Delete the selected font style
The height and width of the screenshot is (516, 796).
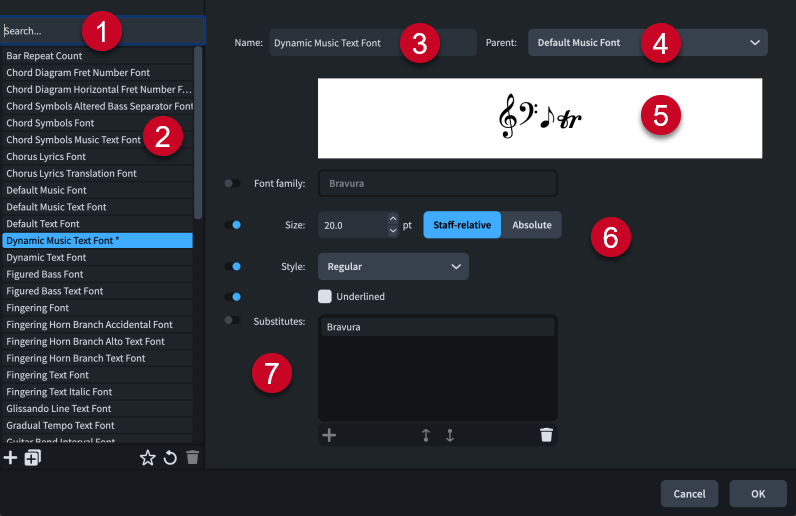coord(192,458)
